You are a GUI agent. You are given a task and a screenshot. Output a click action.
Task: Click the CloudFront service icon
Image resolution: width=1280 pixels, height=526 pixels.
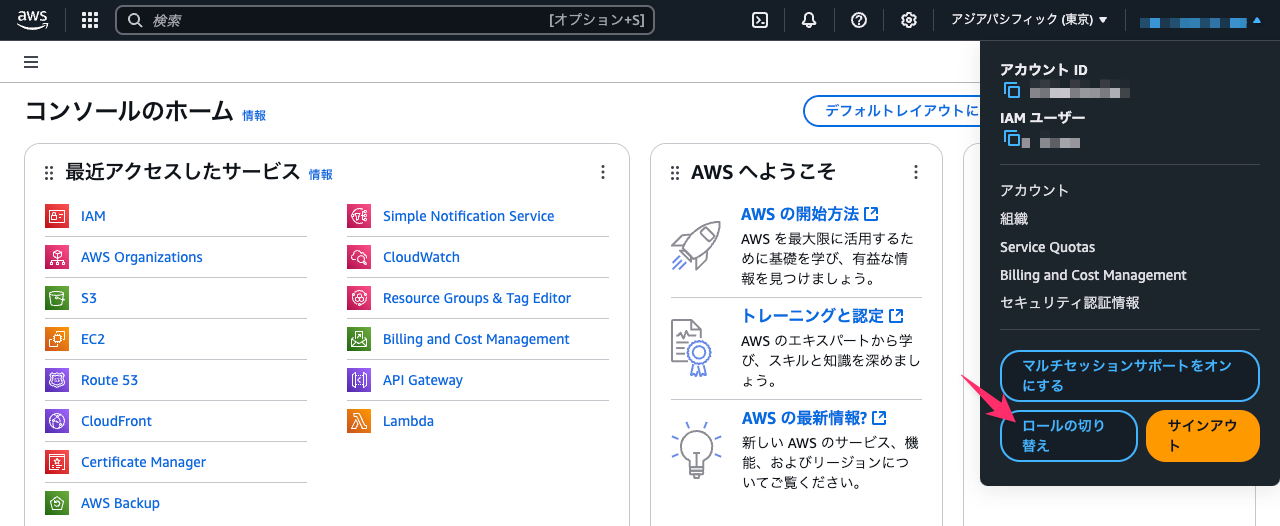coord(57,421)
